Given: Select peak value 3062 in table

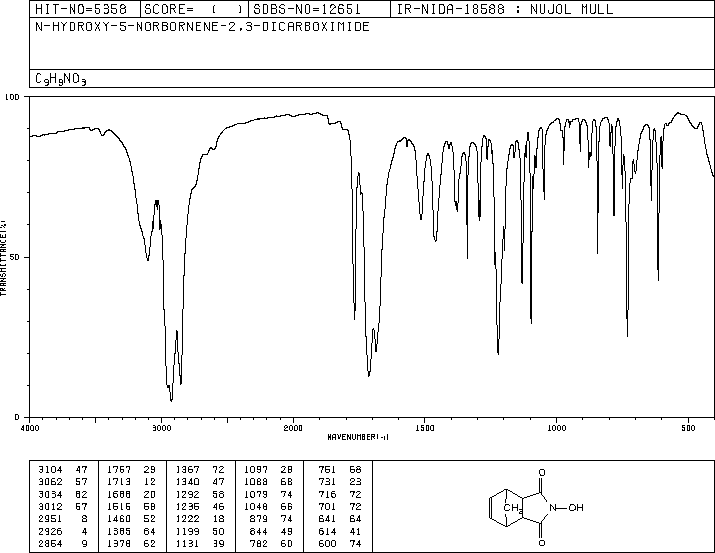Looking at the screenshot, I should pyautogui.click(x=50, y=482).
